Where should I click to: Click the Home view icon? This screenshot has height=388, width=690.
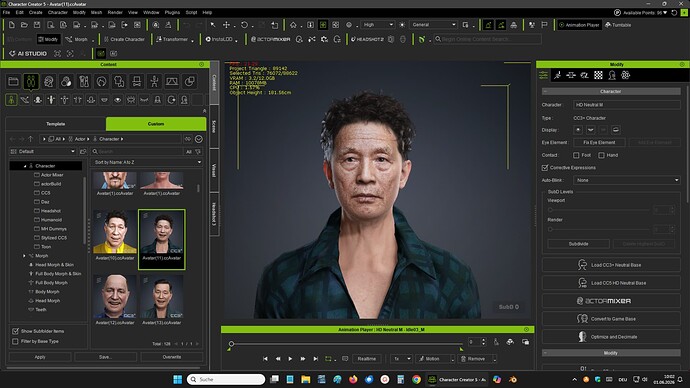pyautogui.click(x=293, y=25)
